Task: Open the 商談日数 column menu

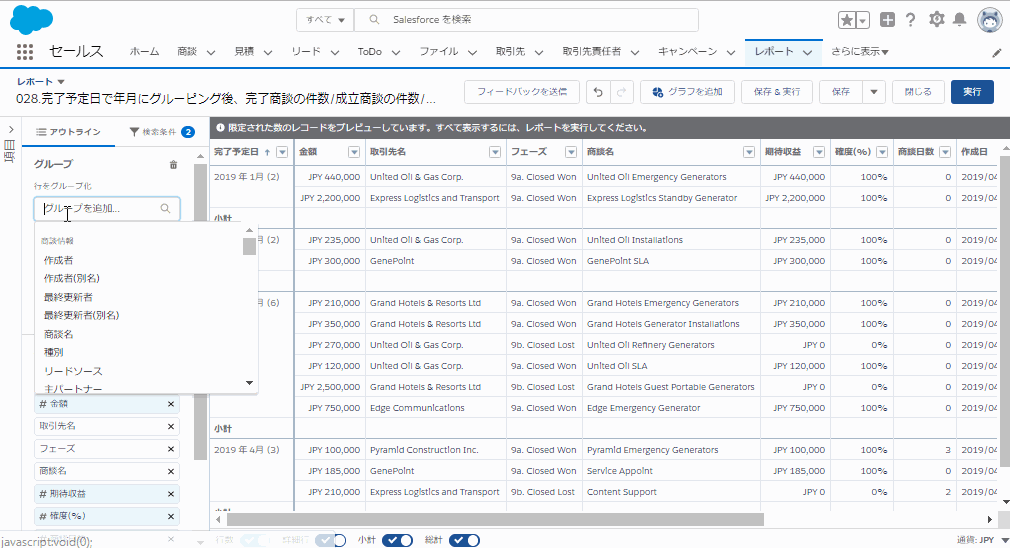Action: (x=945, y=152)
